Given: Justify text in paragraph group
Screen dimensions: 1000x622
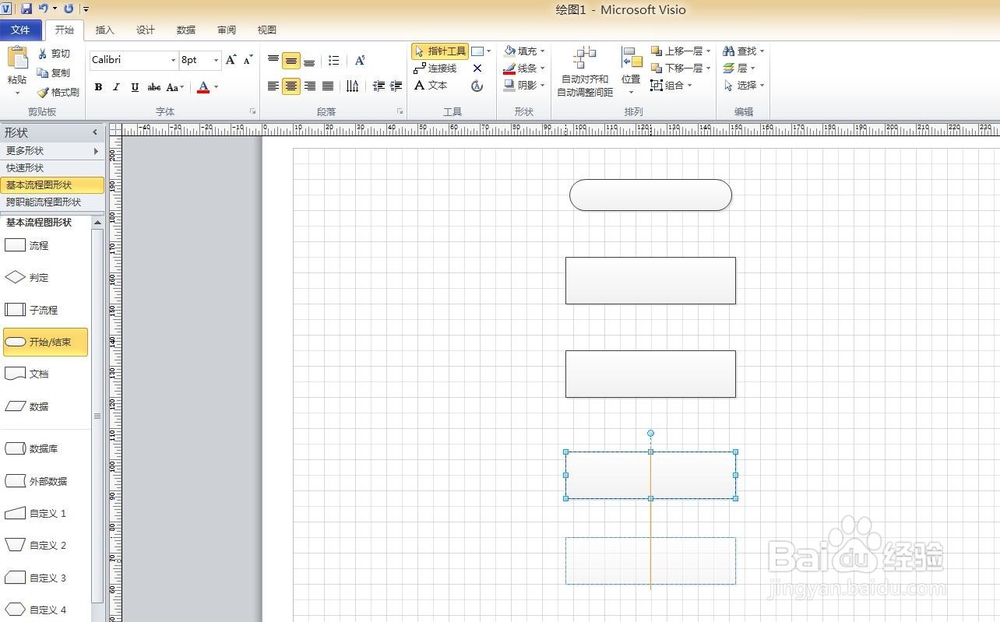Looking at the screenshot, I should coord(328,86).
